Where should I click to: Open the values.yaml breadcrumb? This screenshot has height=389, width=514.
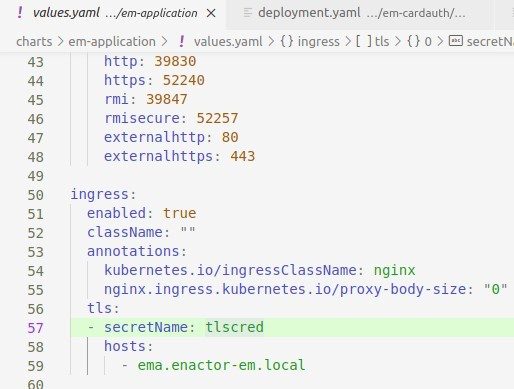click(x=228, y=42)
